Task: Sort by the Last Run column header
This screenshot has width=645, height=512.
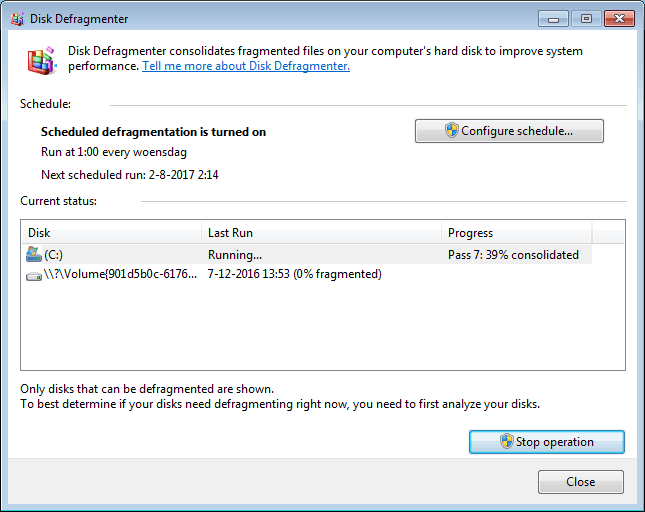Action: click(x=321, y=233)
